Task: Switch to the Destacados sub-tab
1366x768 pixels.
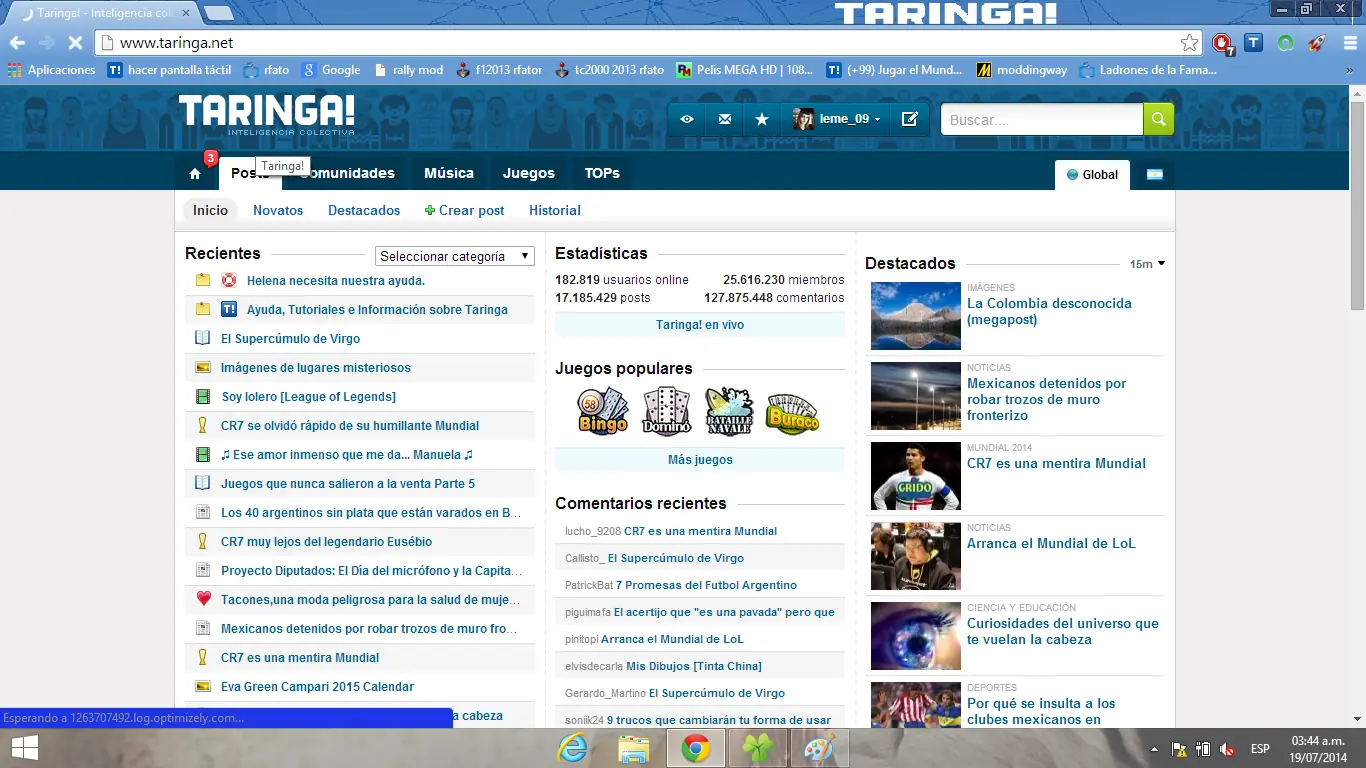Action: [x=364, y=210]
